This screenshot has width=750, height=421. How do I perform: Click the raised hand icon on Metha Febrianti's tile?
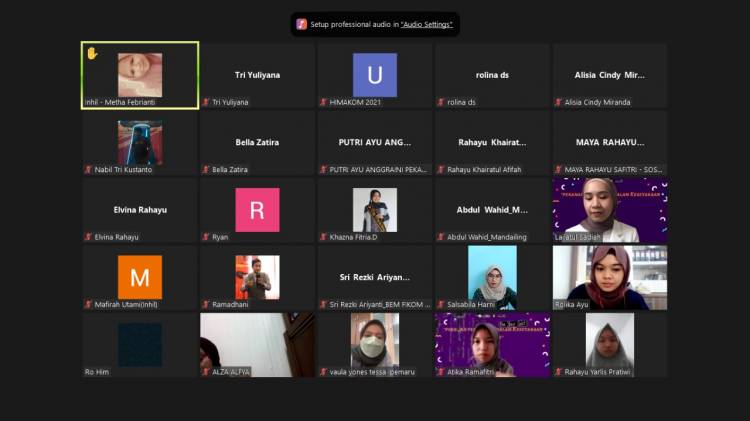click(92, 53)
